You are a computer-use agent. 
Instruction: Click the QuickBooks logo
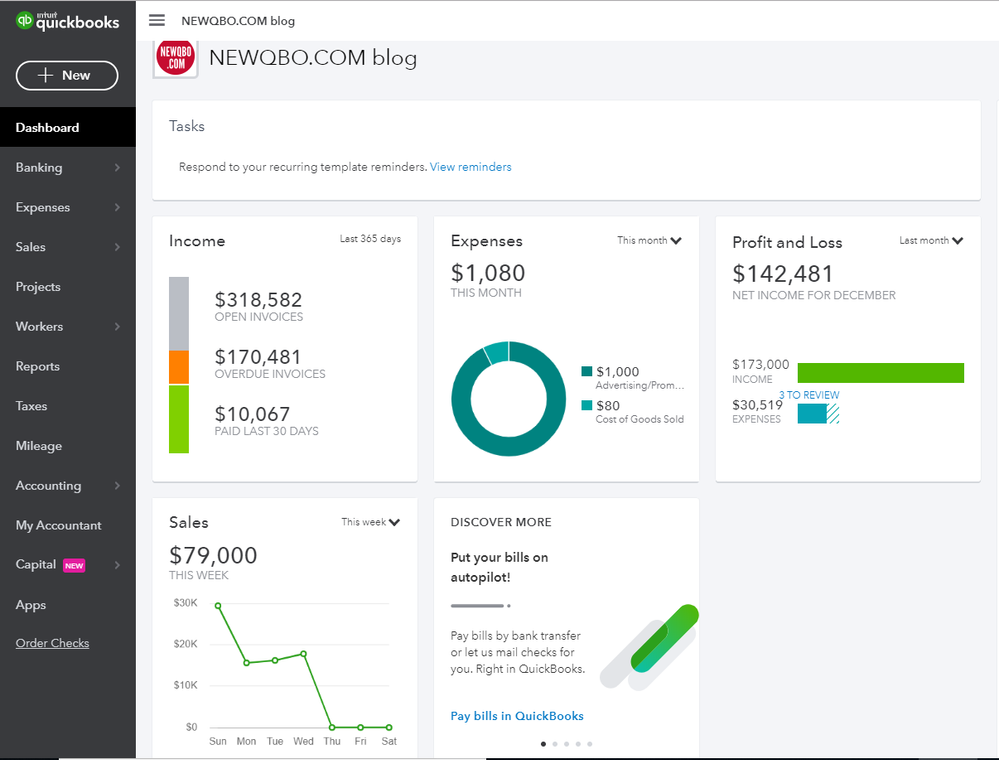[67, 21]
